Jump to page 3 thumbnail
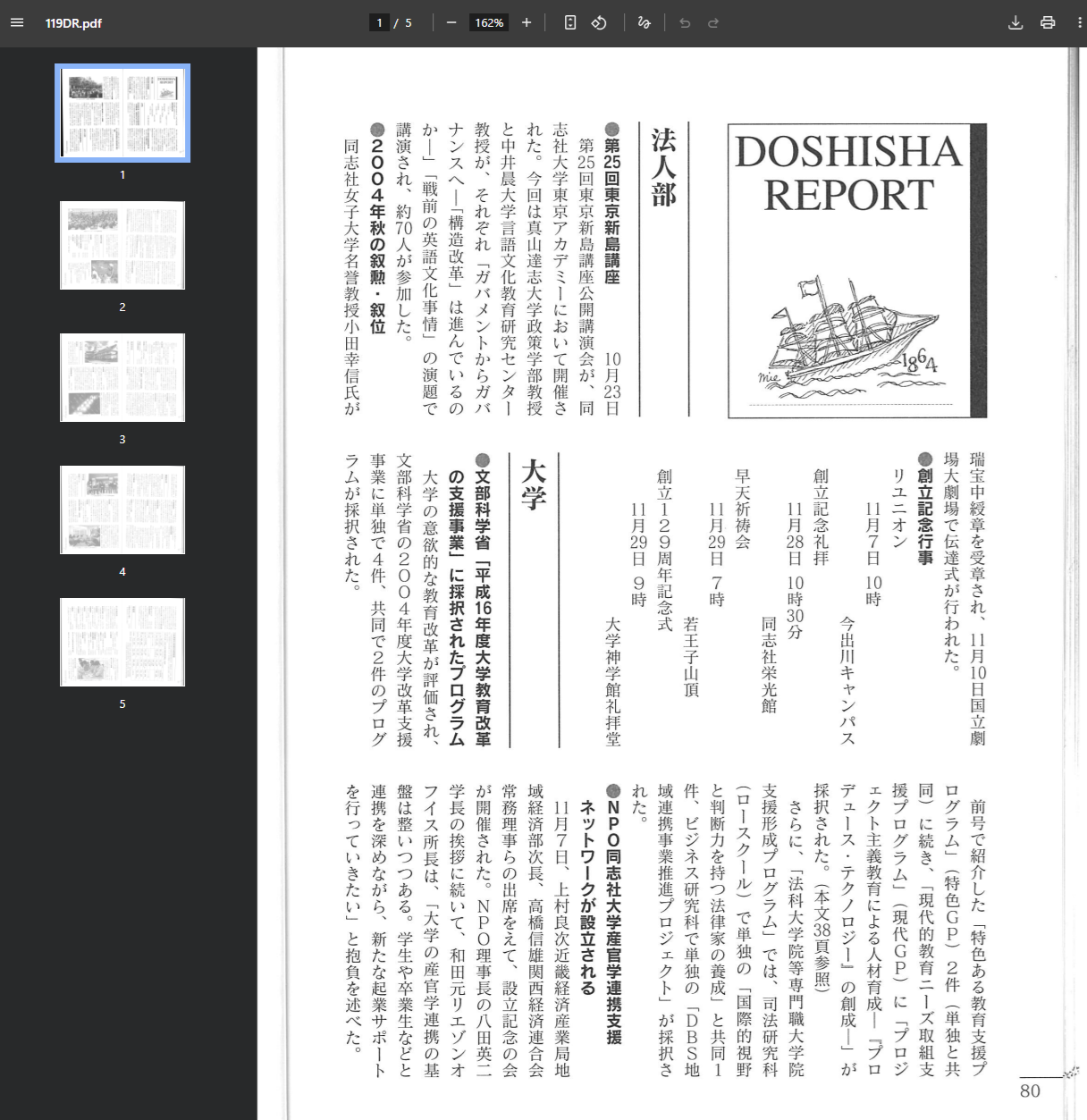1087x1120 pixels. (122, 377)
